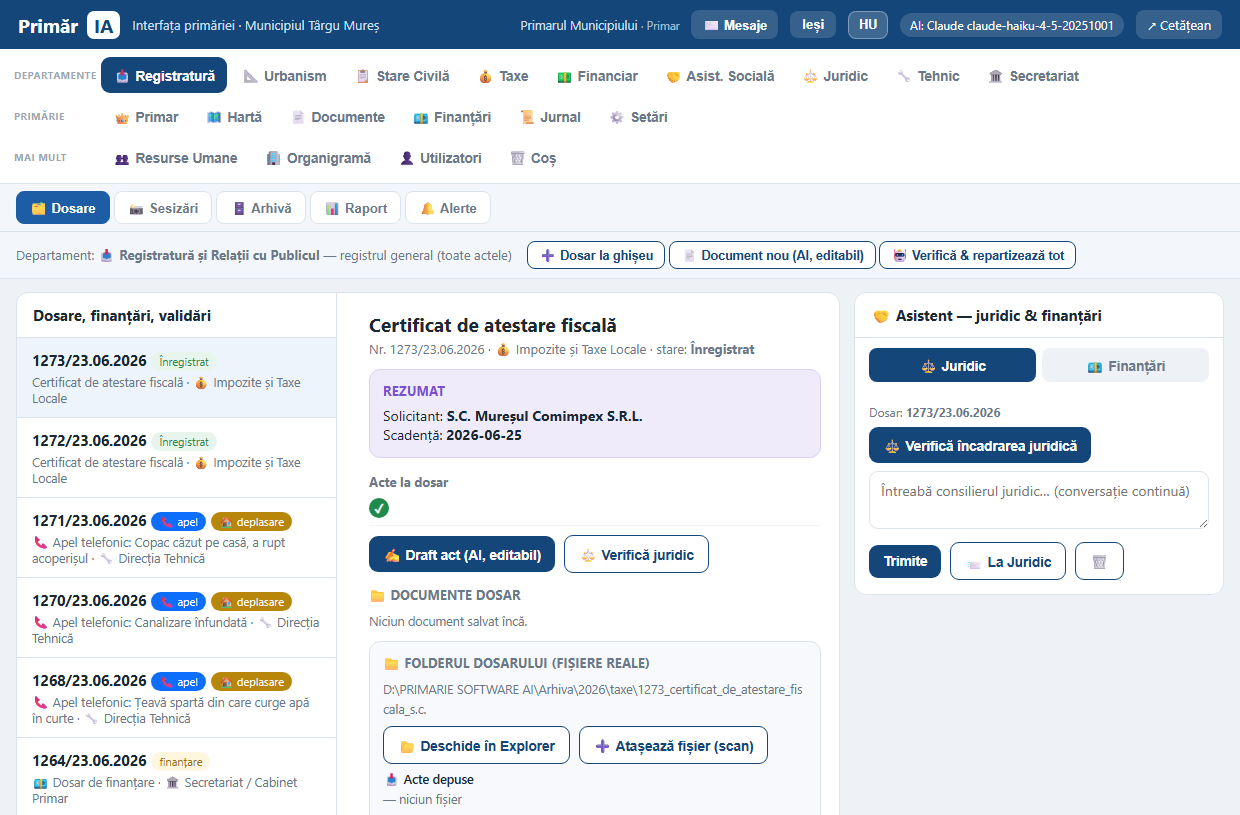Open the Taxe department
This screenshot has width=1240, height=815.
tap(503, 76)
